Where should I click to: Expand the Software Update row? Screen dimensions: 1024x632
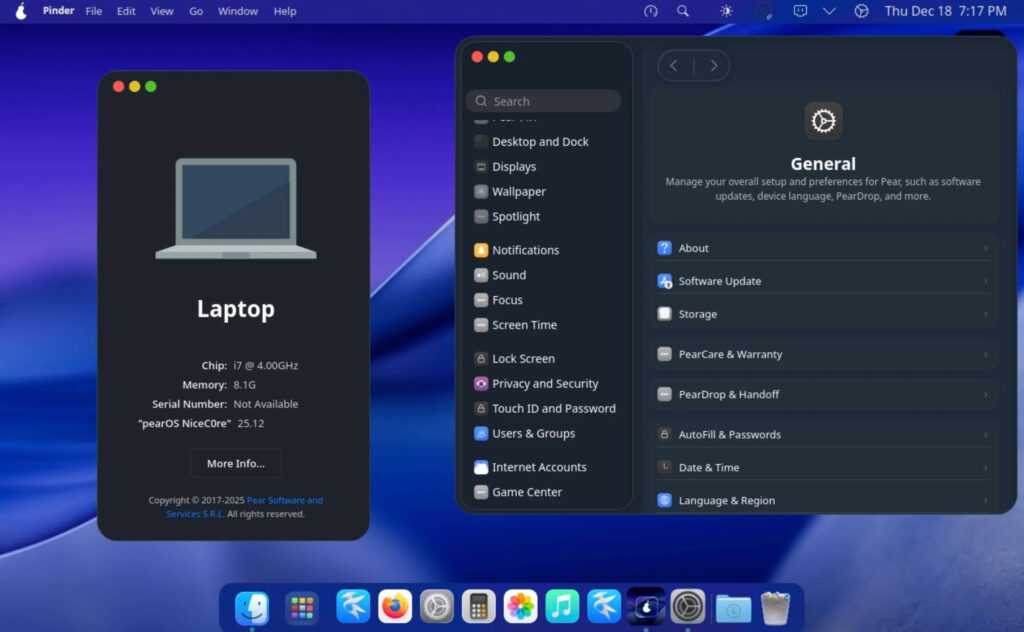click(x=822, y=281)
